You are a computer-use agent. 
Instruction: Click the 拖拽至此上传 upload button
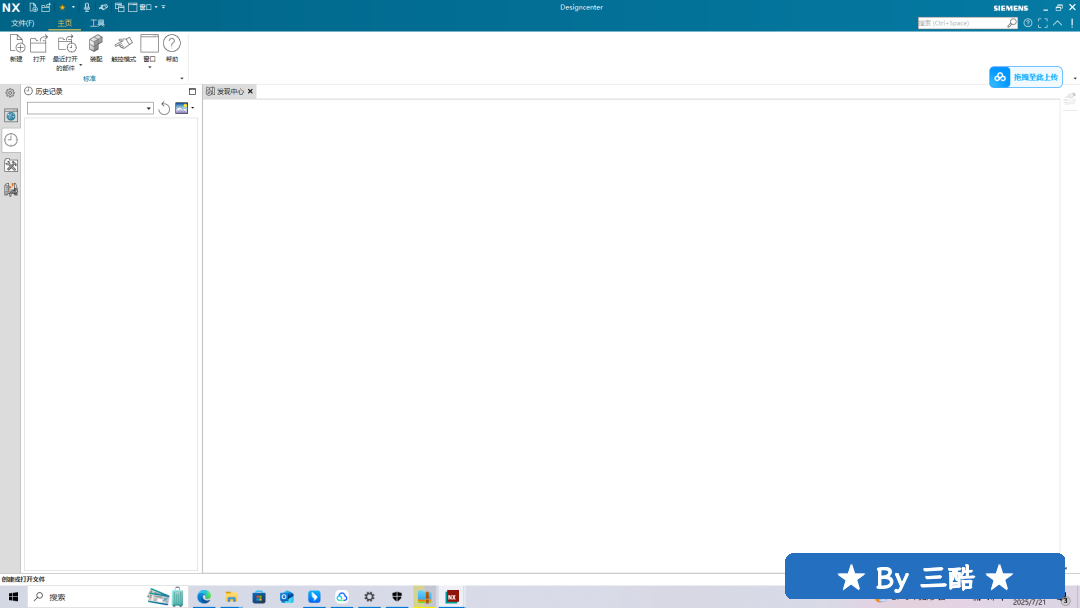pyautogui.click(x=1026, y=77)
